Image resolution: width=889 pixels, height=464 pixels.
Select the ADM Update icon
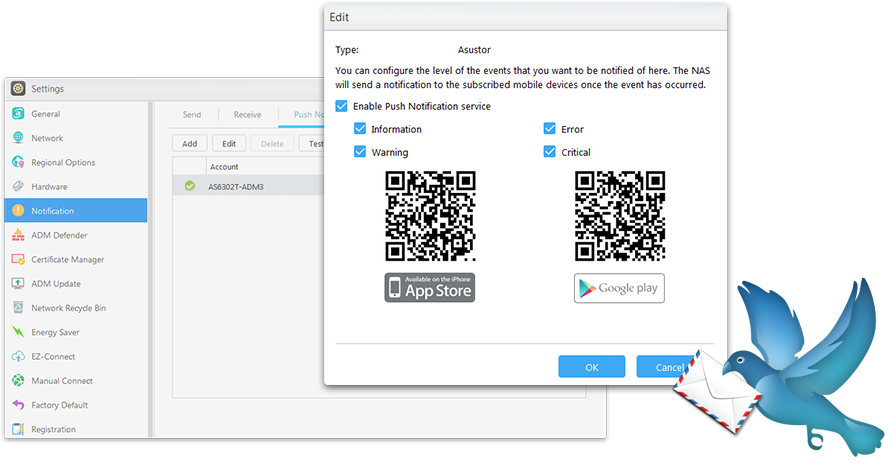[18, 284]
